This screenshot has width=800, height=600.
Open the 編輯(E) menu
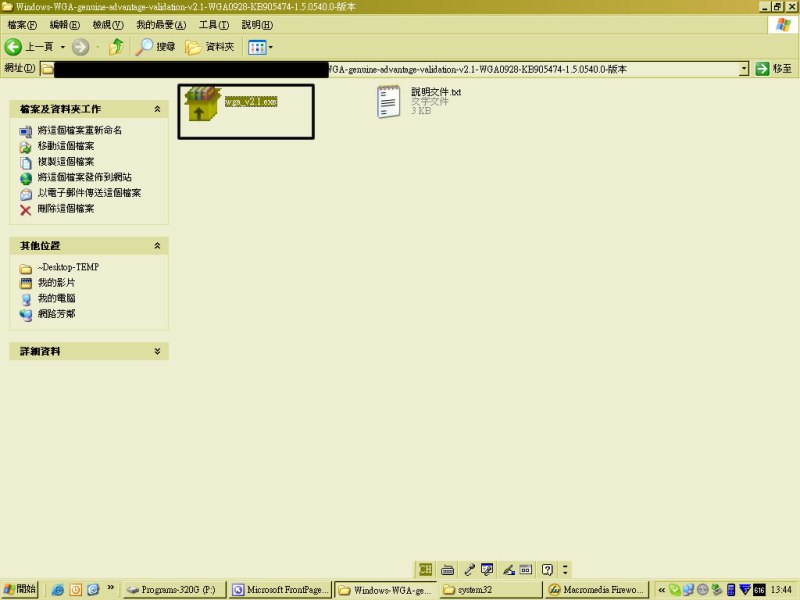65,24
